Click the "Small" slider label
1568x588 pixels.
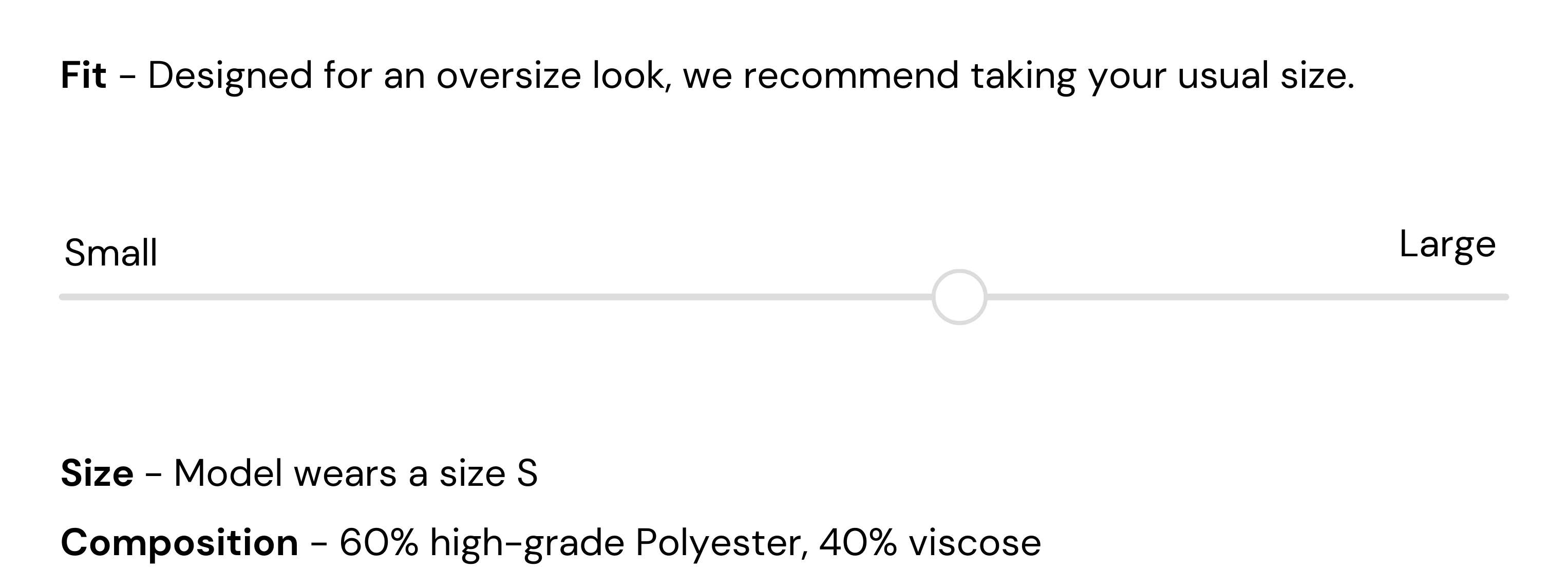pyautogui.click(x=111, y=253)
